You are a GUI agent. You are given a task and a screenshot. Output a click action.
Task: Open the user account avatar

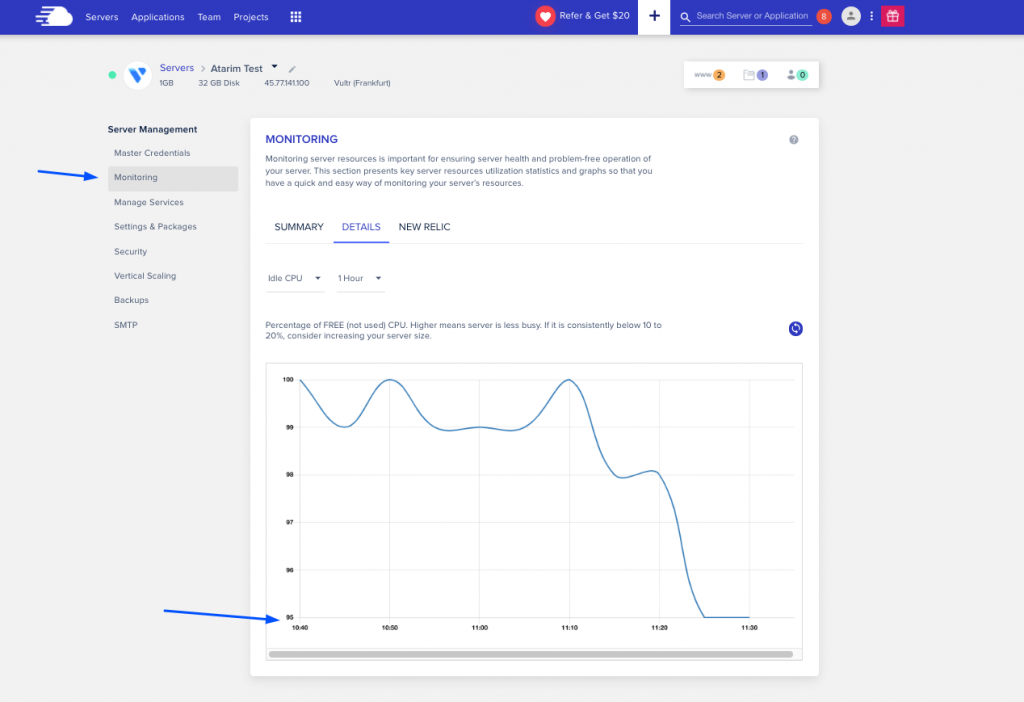(851, 16)
